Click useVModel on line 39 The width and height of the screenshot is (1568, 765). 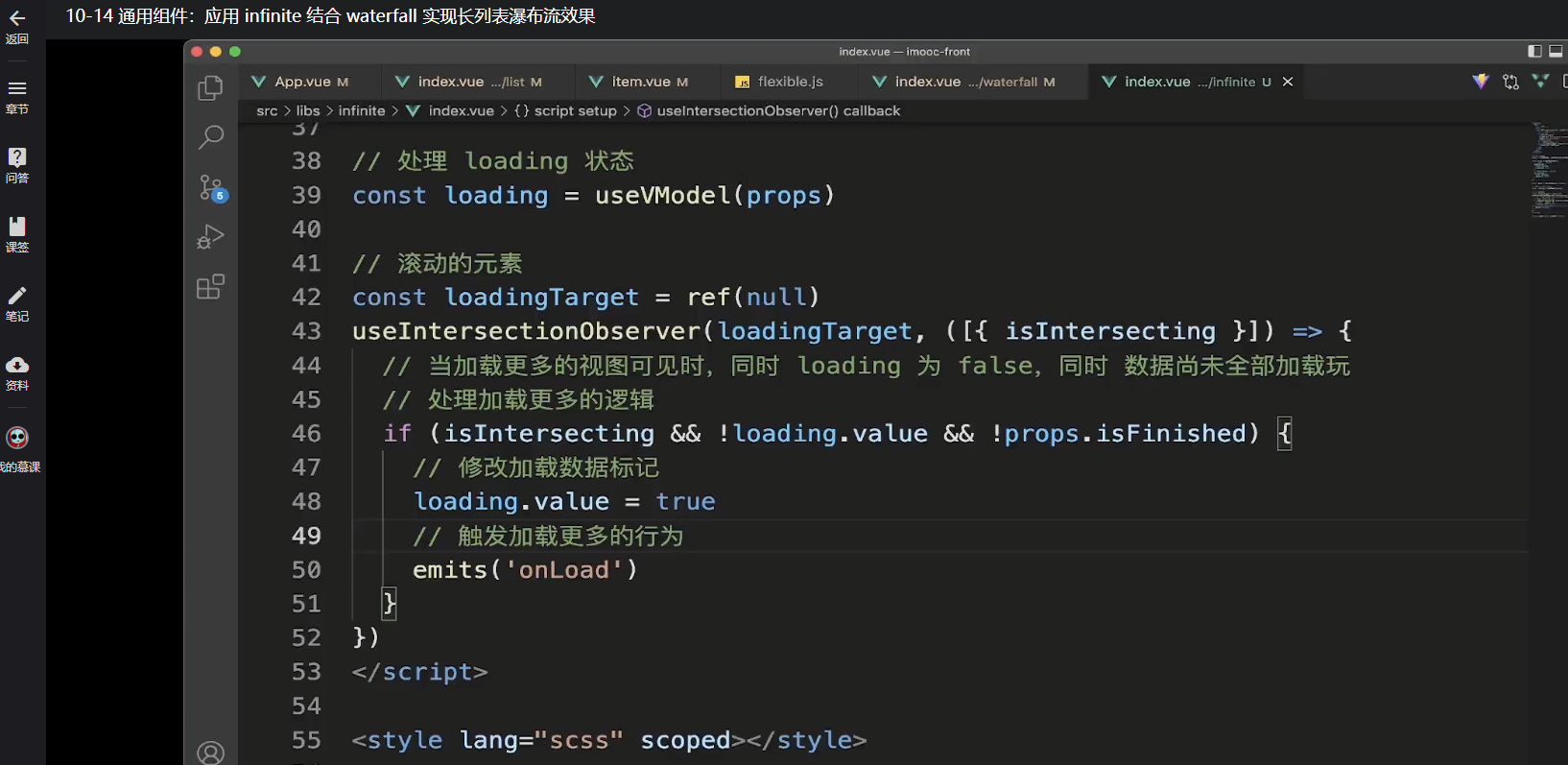[663, 195]
